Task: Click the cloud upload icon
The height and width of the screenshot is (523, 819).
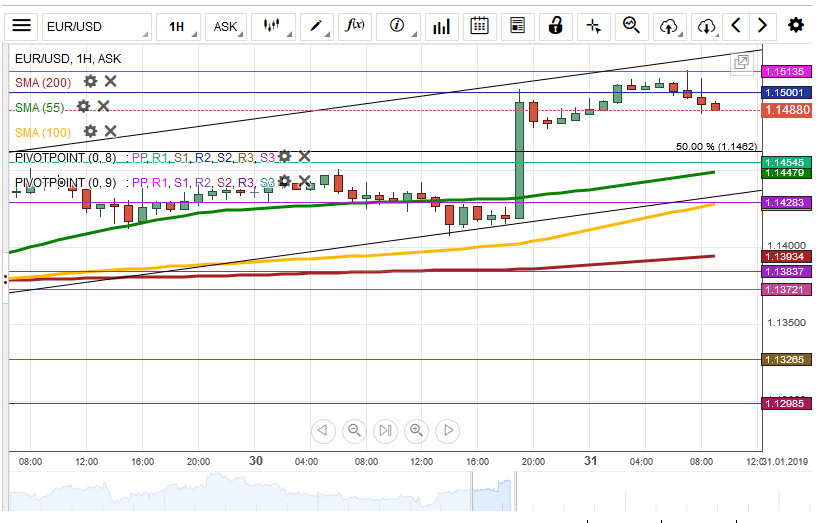Action: click(x=669, y=26)
